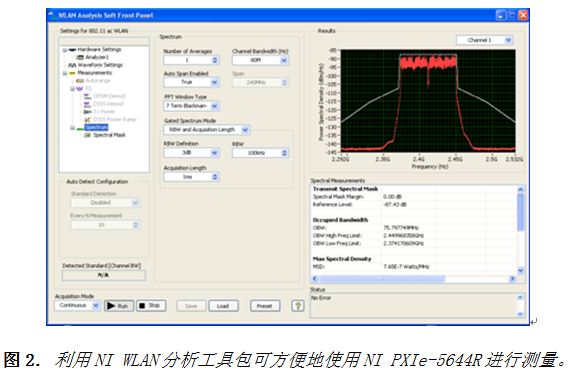Click the RBW value input field

pos(257,153)
